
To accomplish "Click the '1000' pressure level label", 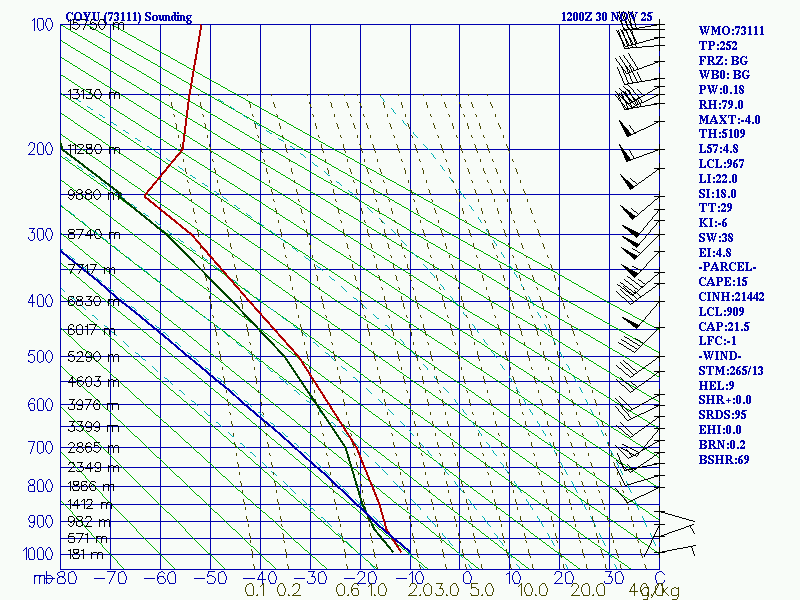I will (38, 554).
